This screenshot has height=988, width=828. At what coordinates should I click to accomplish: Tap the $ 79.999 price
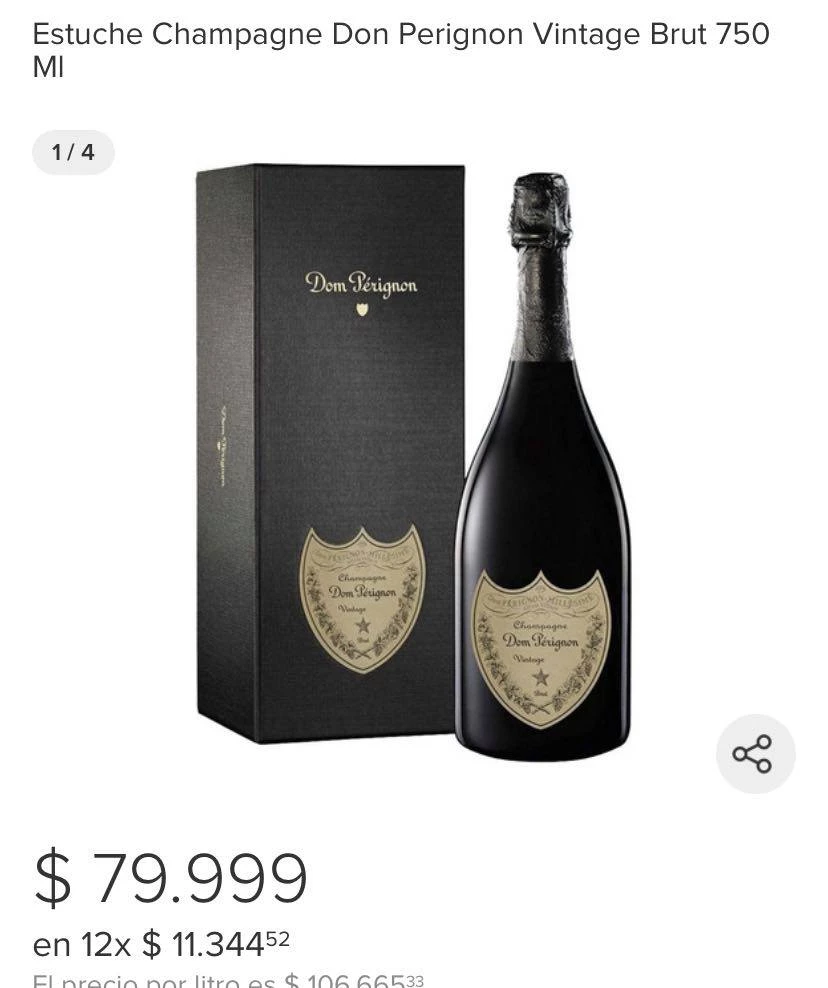coord(170,878)
